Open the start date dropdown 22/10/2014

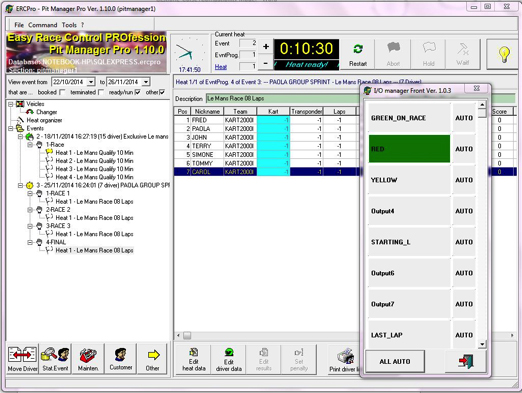[91, 82]
